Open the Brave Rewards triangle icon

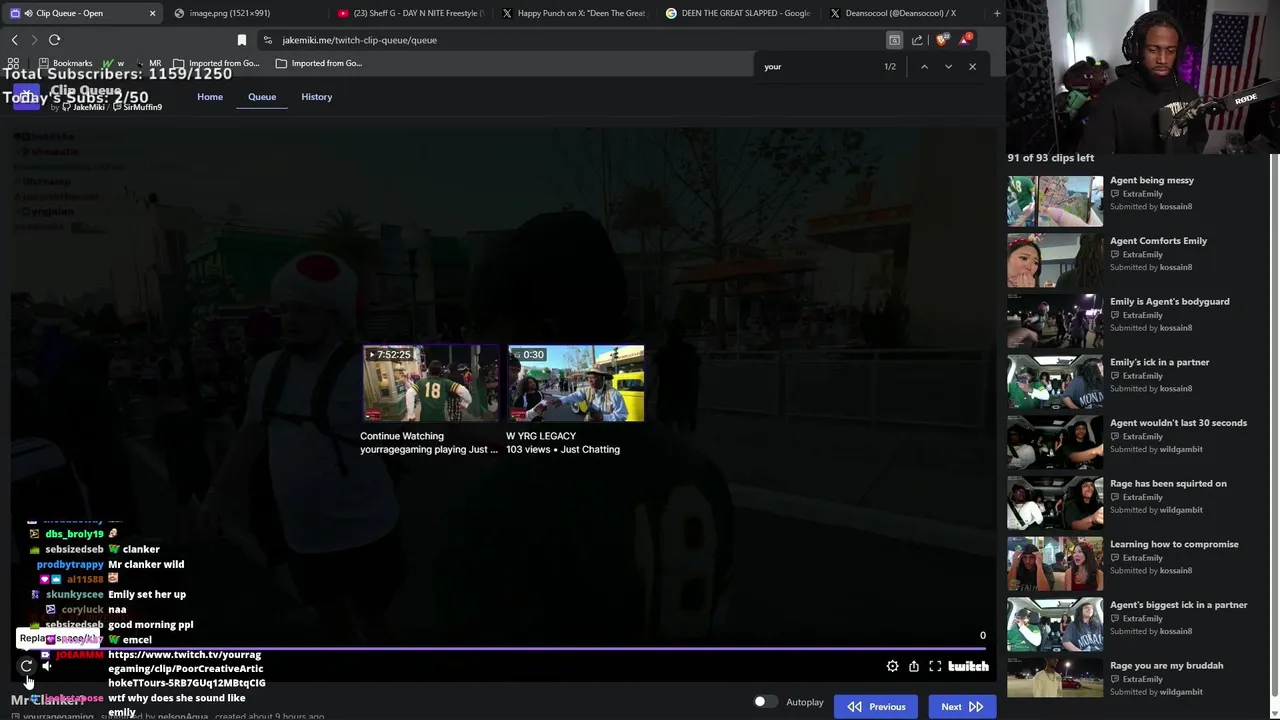tap(965, 40)
